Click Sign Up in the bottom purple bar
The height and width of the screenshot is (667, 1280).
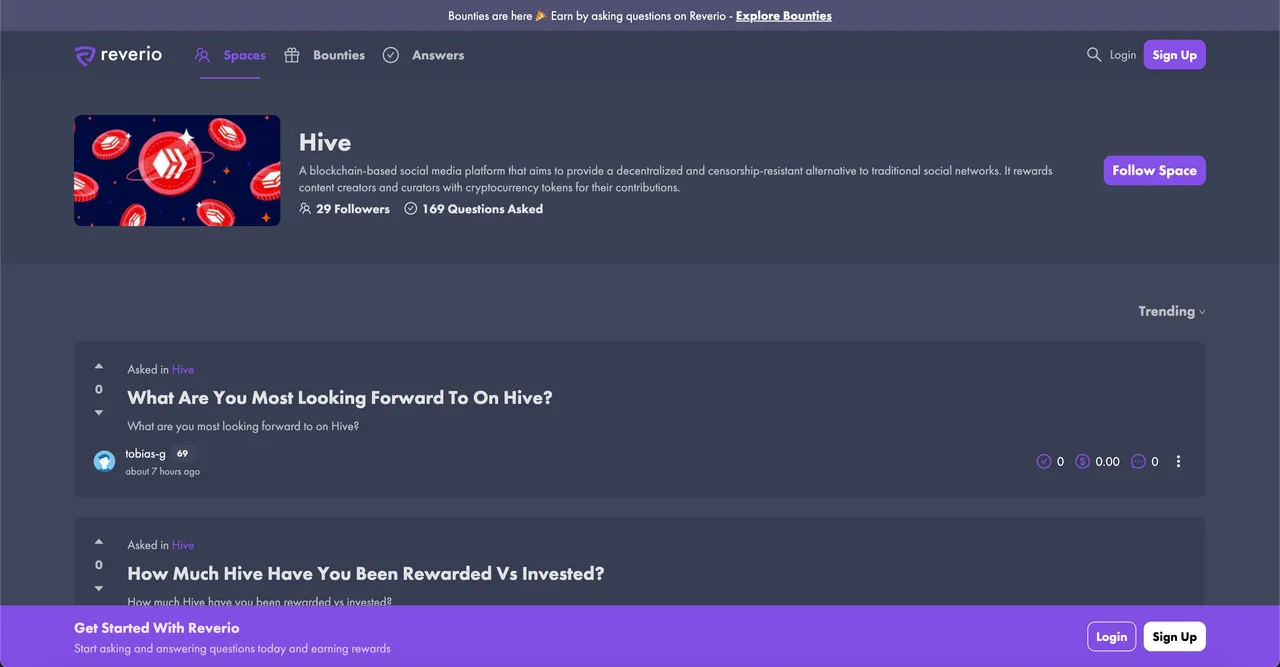[1174, 636]
